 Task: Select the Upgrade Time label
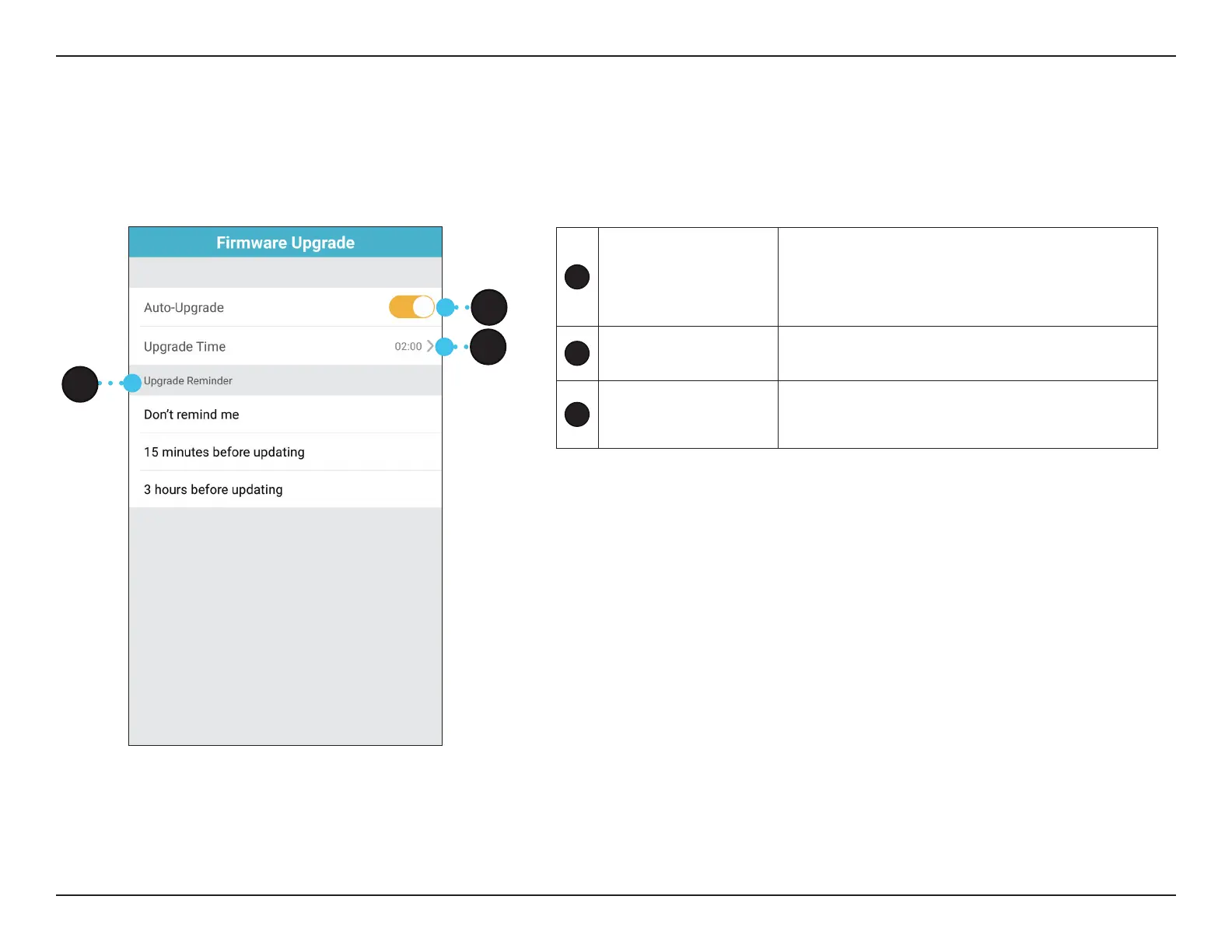(x=184, y=347)
